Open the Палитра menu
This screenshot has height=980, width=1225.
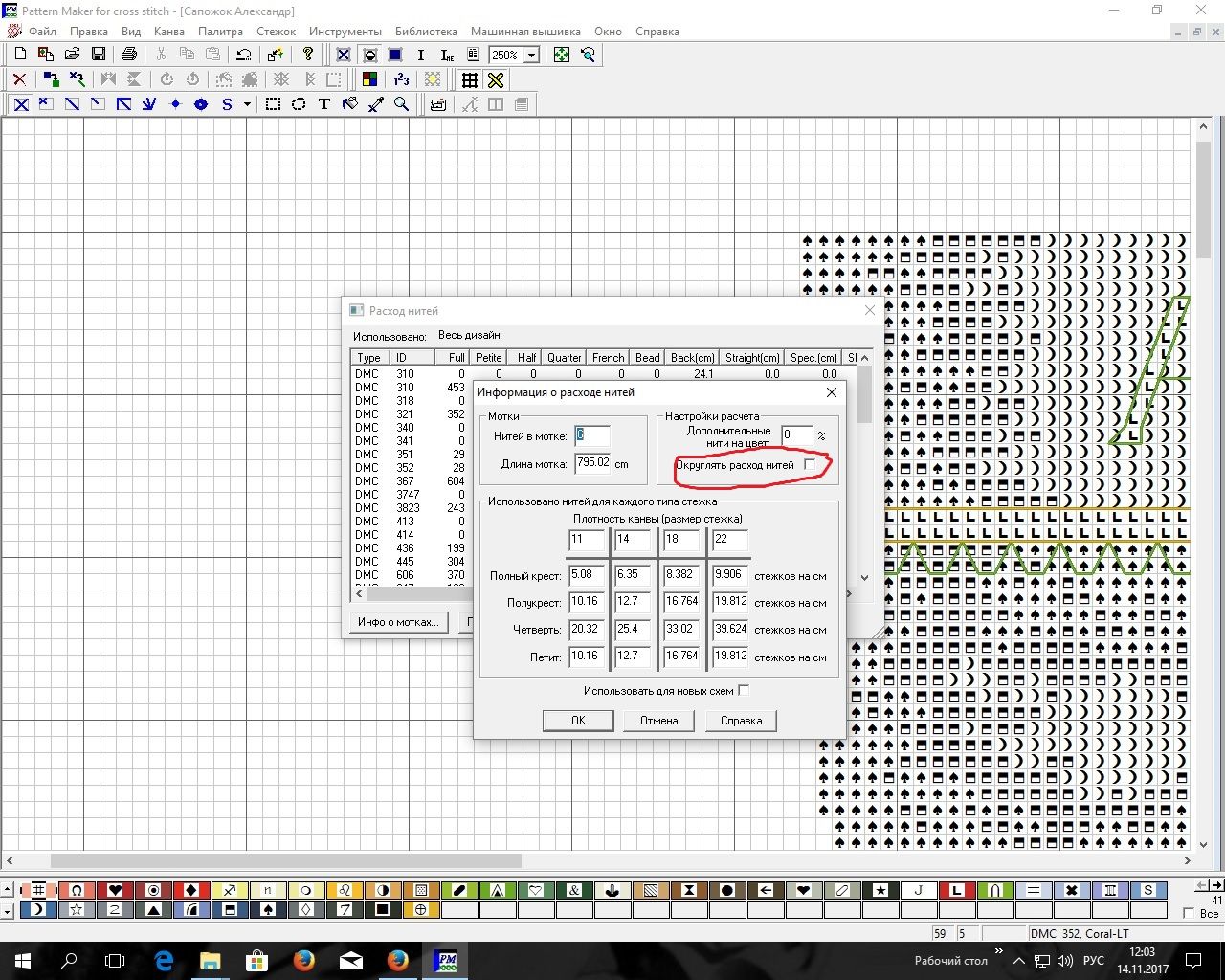pyautogui.click(x=220, y=32)
